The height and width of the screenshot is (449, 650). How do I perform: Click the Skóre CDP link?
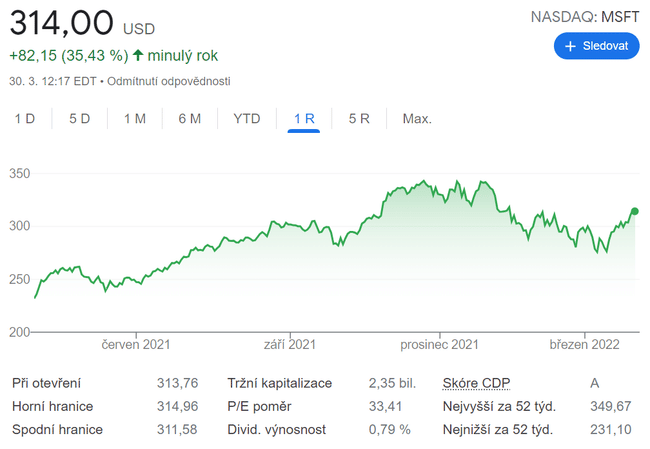[476, 383]
